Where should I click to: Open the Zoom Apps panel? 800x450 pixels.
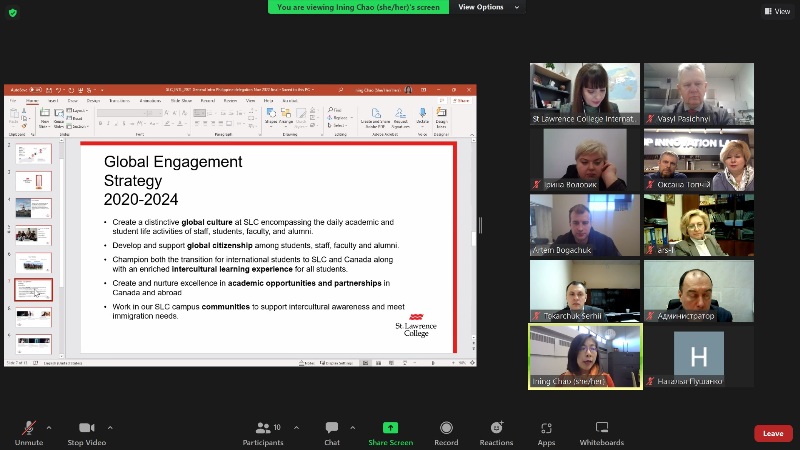[x=546, y=433]
